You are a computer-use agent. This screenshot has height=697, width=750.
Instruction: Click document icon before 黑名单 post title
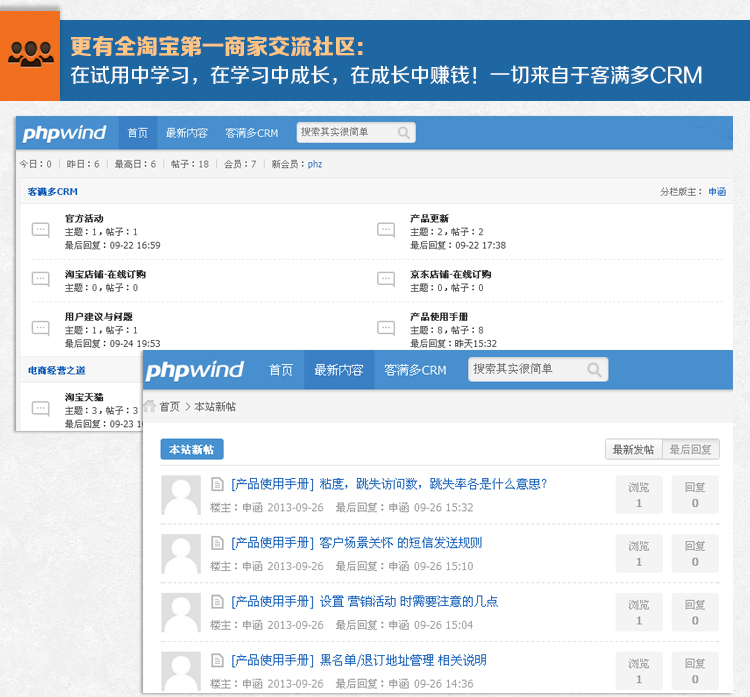coord(217,661)
